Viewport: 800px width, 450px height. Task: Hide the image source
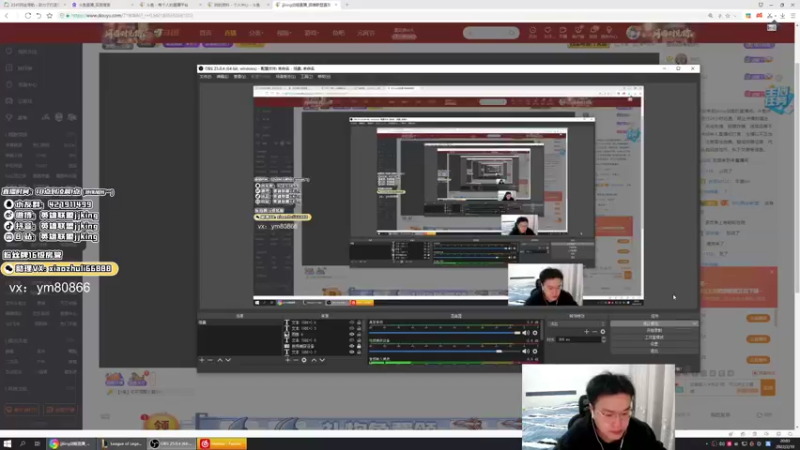point(352,334)
